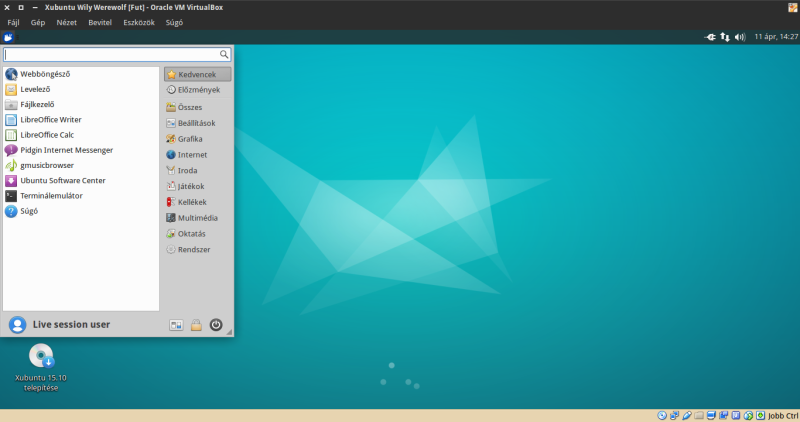Click the VirtualBox display status icon
Viewport: 800px width, 422px height.
pos(711,415)
